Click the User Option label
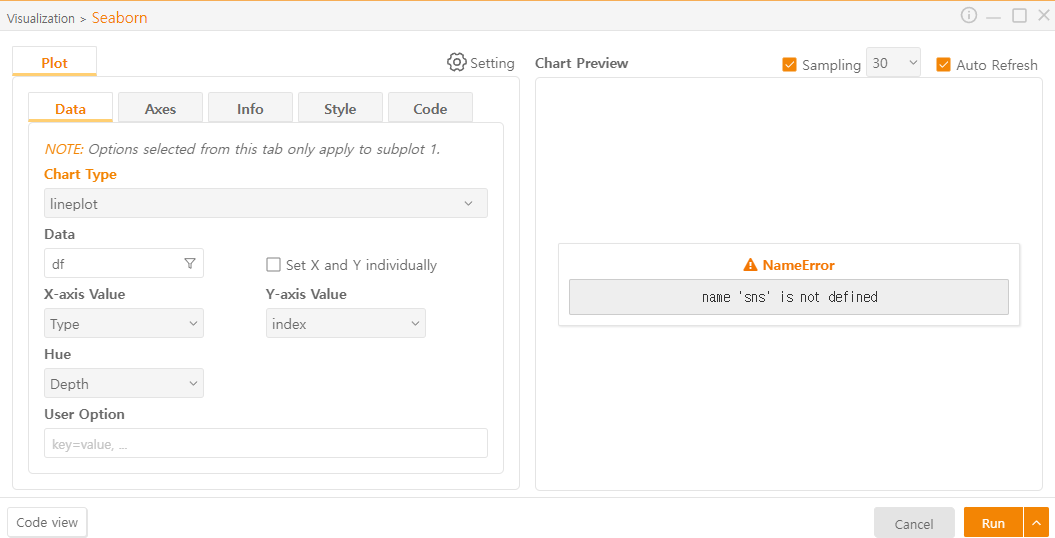The image size is (1055, 538). pos(84,414)
